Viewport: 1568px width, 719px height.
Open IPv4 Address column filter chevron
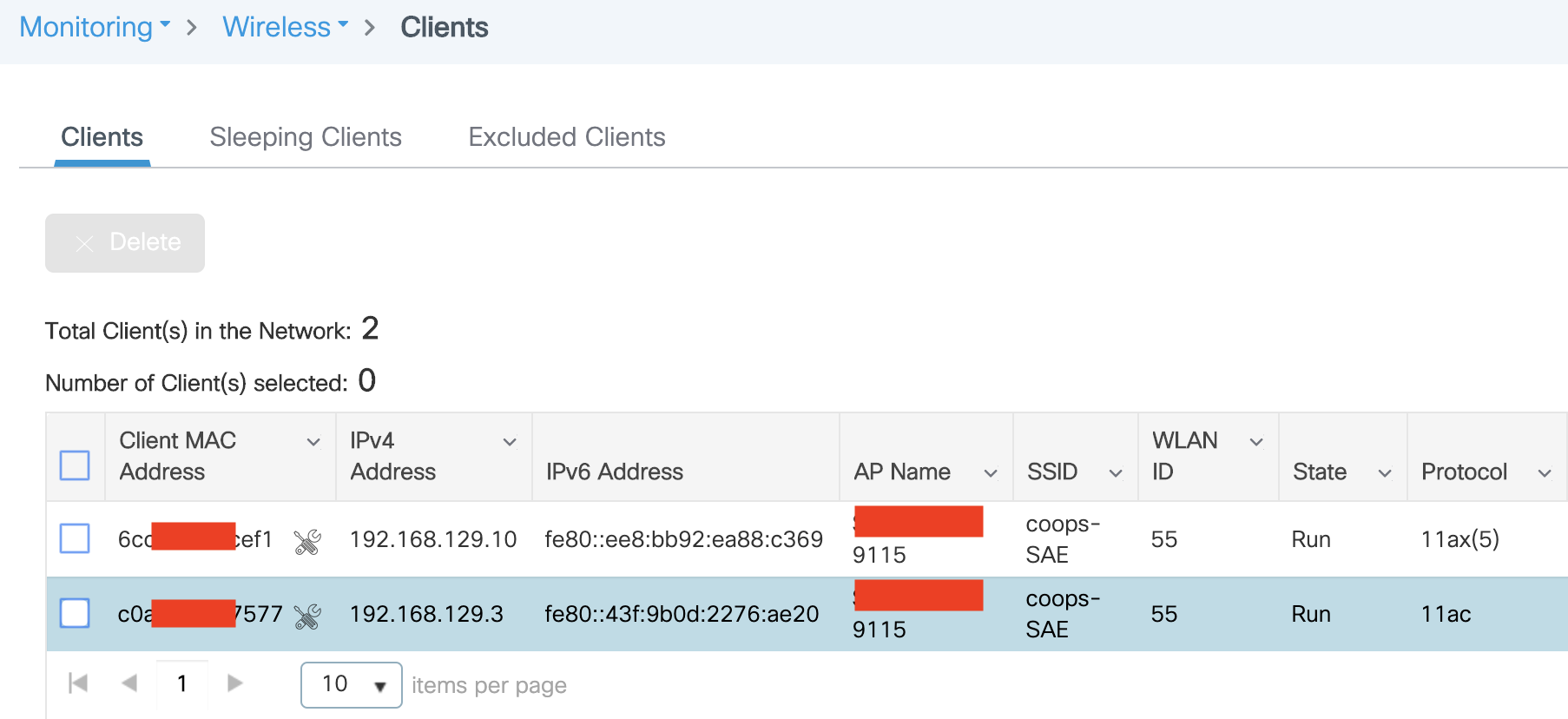(510, 442)
